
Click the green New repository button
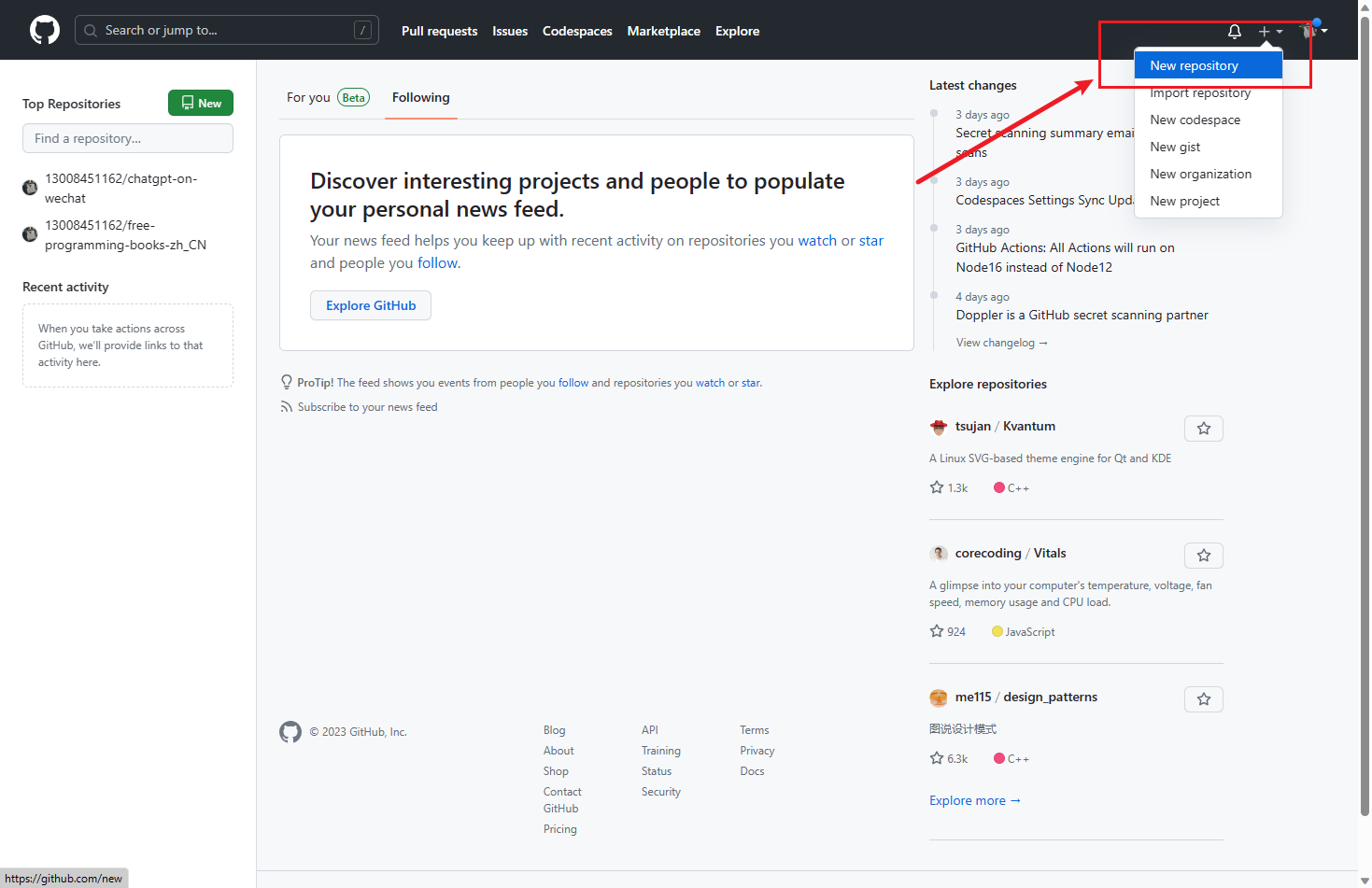click(201, 103)
